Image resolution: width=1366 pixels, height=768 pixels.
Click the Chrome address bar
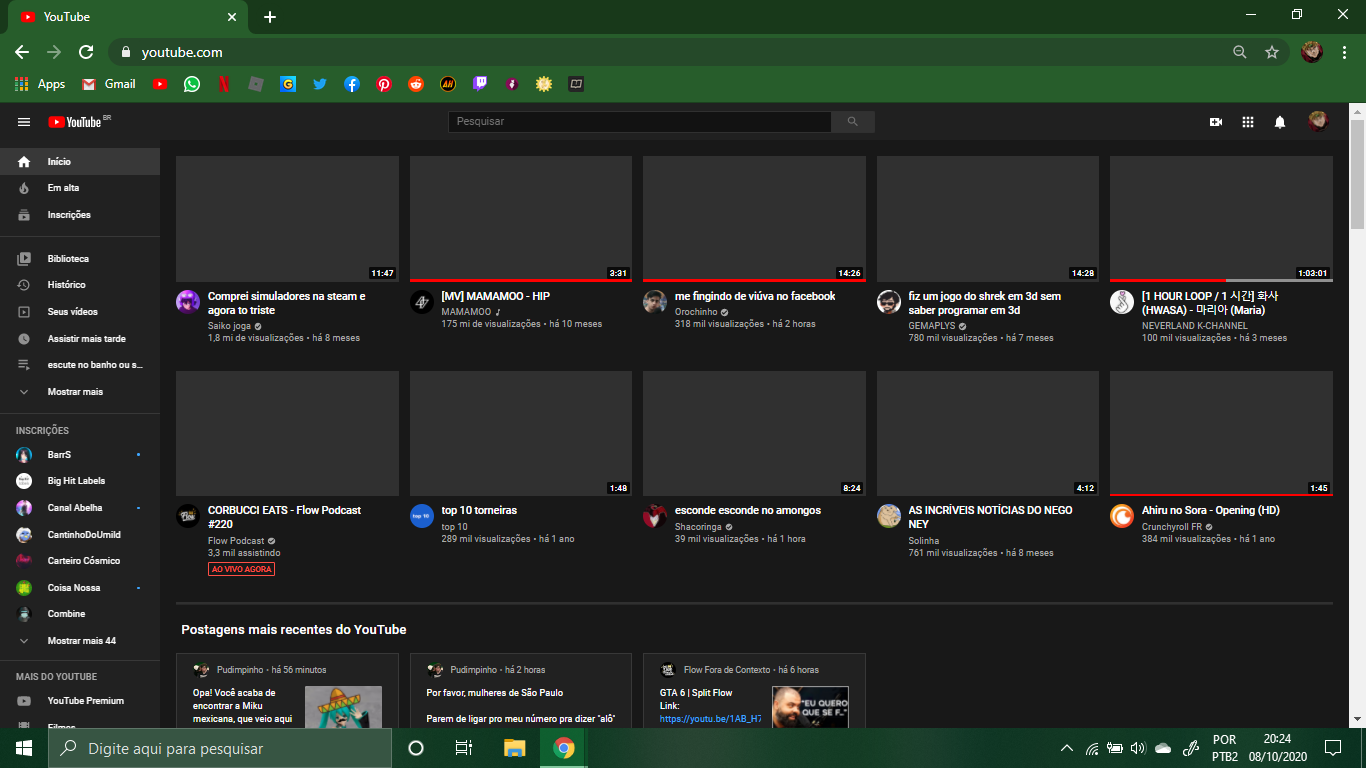pyautogui.click(x=672, y=52)
